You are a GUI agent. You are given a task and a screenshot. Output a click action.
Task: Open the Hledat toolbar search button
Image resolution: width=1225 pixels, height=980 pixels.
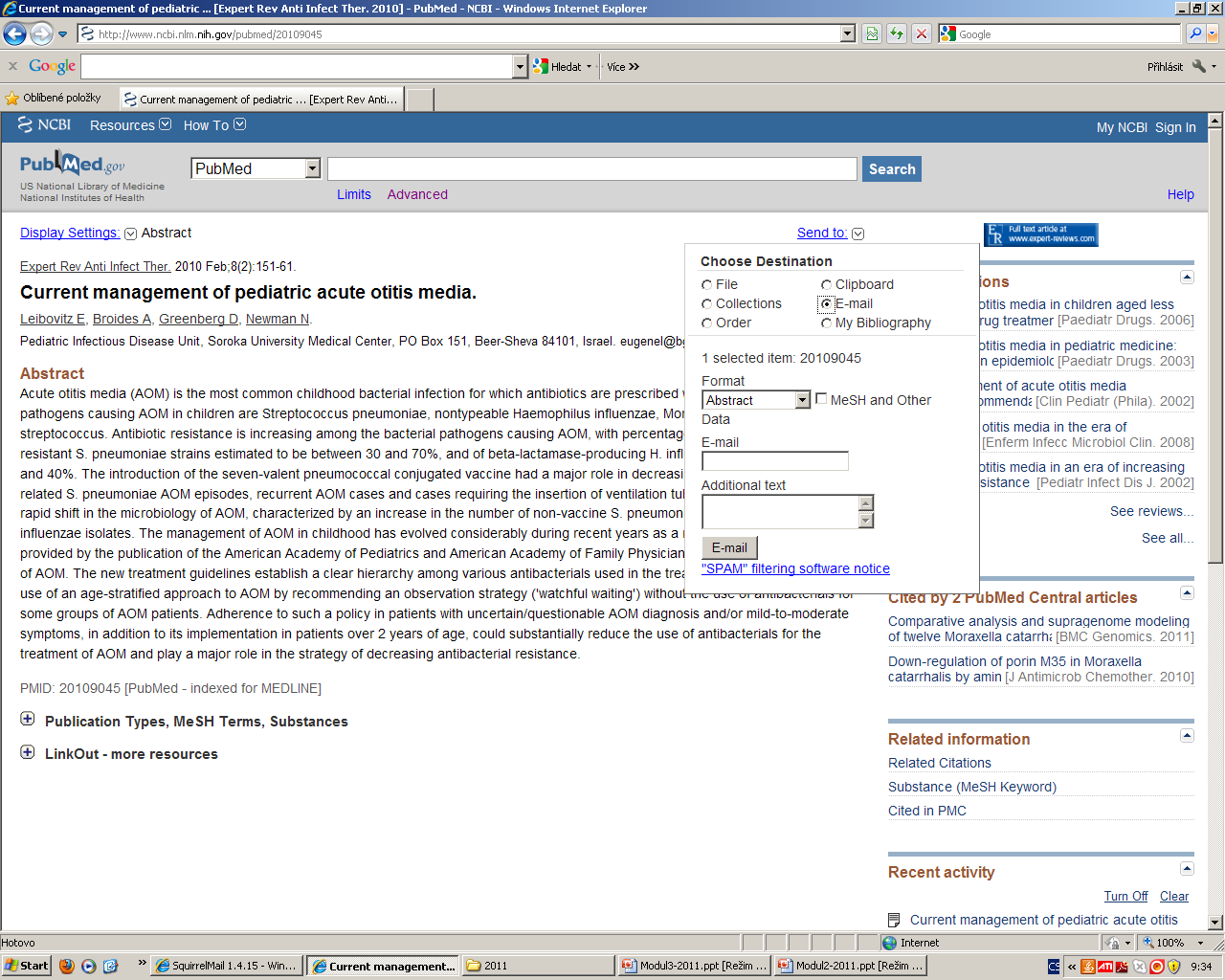pos(562,67)
